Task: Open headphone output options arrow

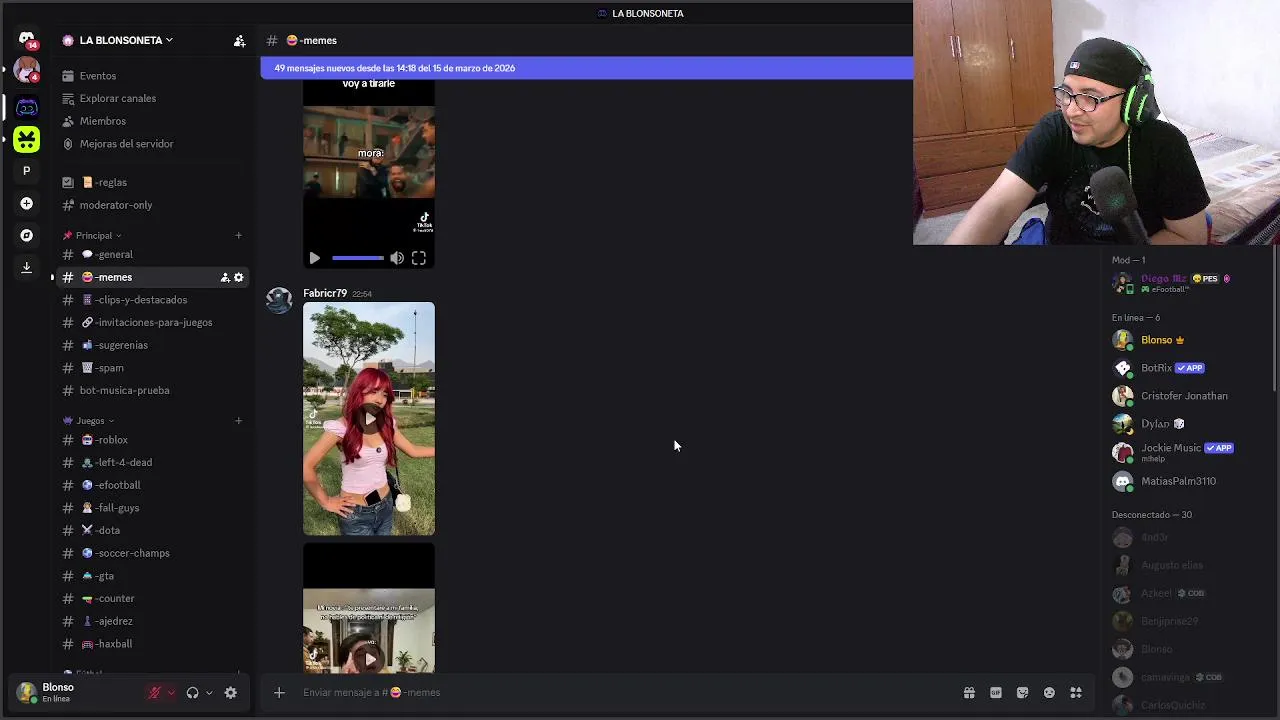Action: [x=209, y=692]
